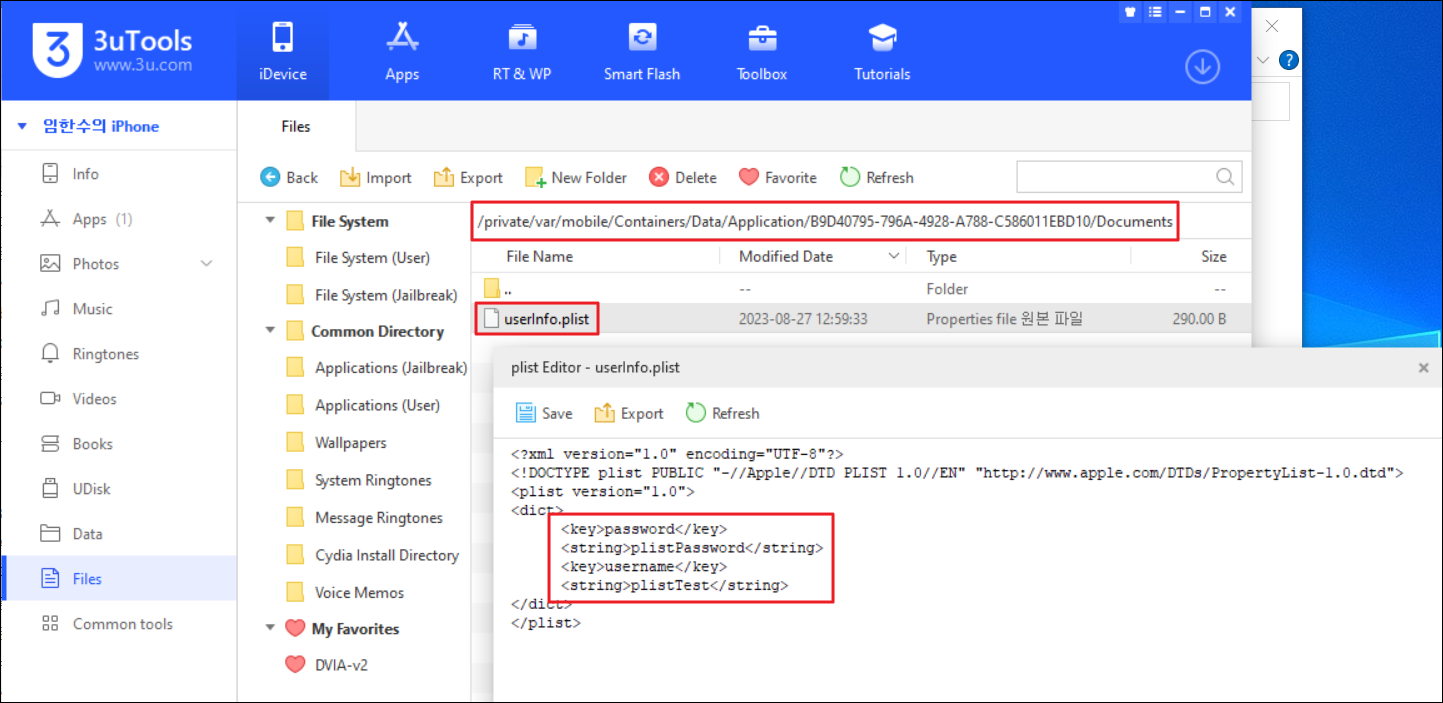Sort by File Name column
The width and height of the screenshot is (1443, 703).
click(540, 257)
